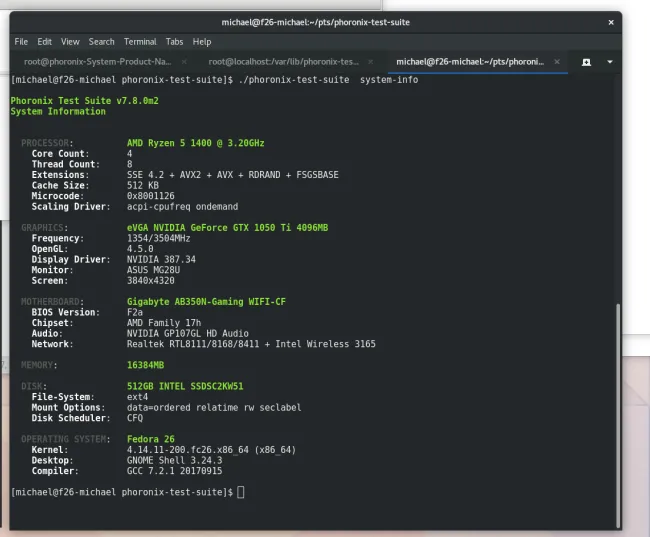Click the 'Mount Options:' label
This screenshot has width=650, height=537.
click(68, 408)
